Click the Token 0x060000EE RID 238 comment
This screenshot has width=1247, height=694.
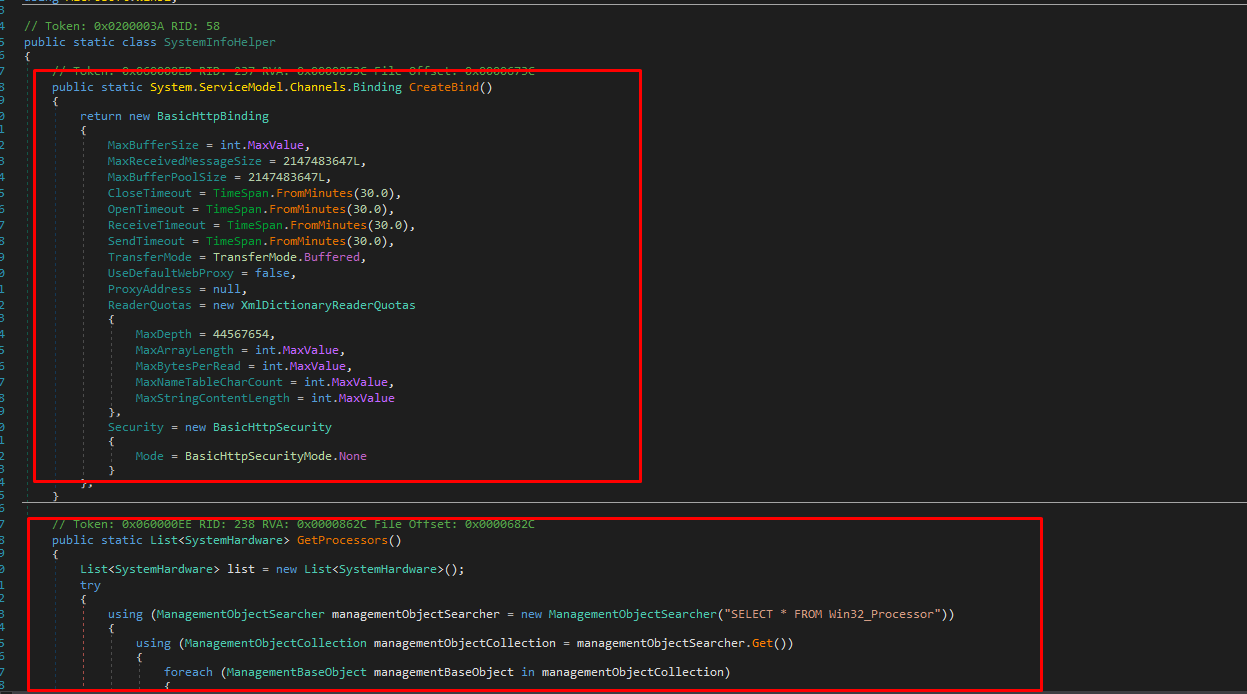point(293,524)
